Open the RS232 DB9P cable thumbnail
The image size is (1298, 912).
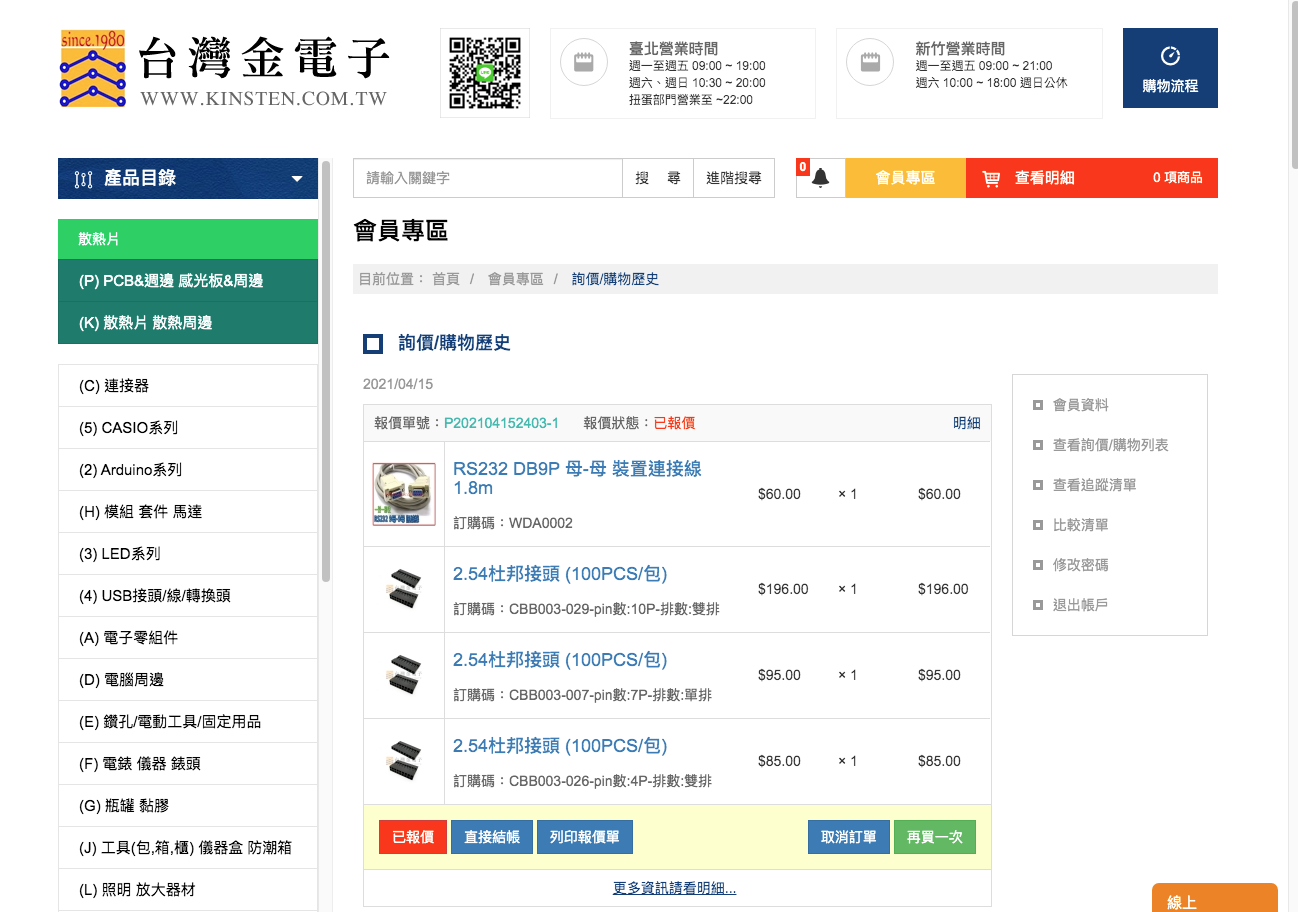(x=404, y=494)
